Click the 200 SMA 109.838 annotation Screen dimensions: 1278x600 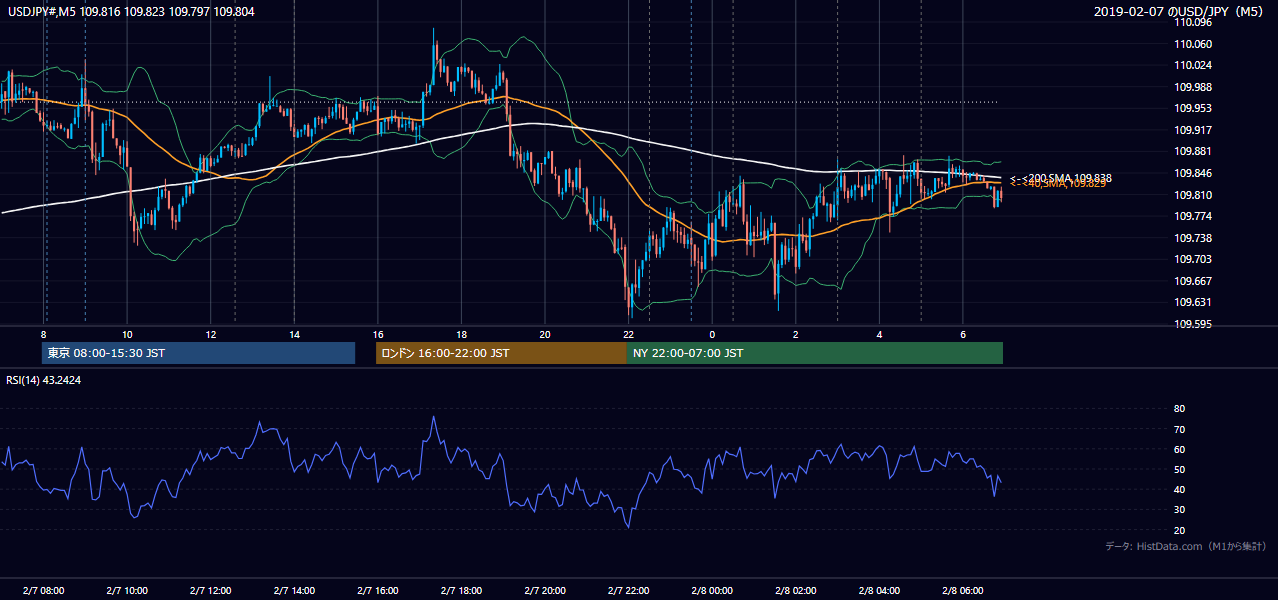[x=1060, y=177]
